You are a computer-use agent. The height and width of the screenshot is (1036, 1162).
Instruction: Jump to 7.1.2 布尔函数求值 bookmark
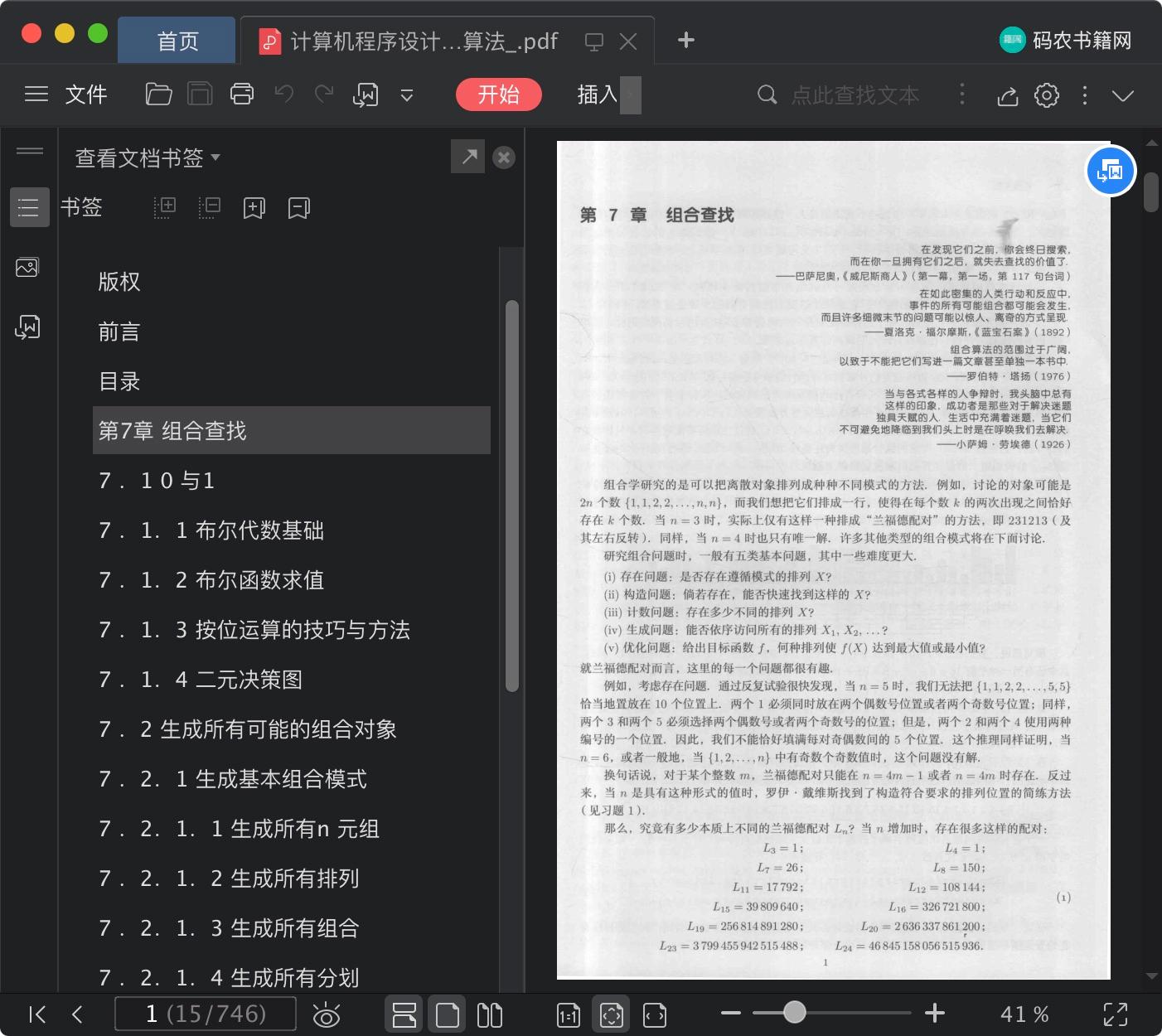click(211, 580)
